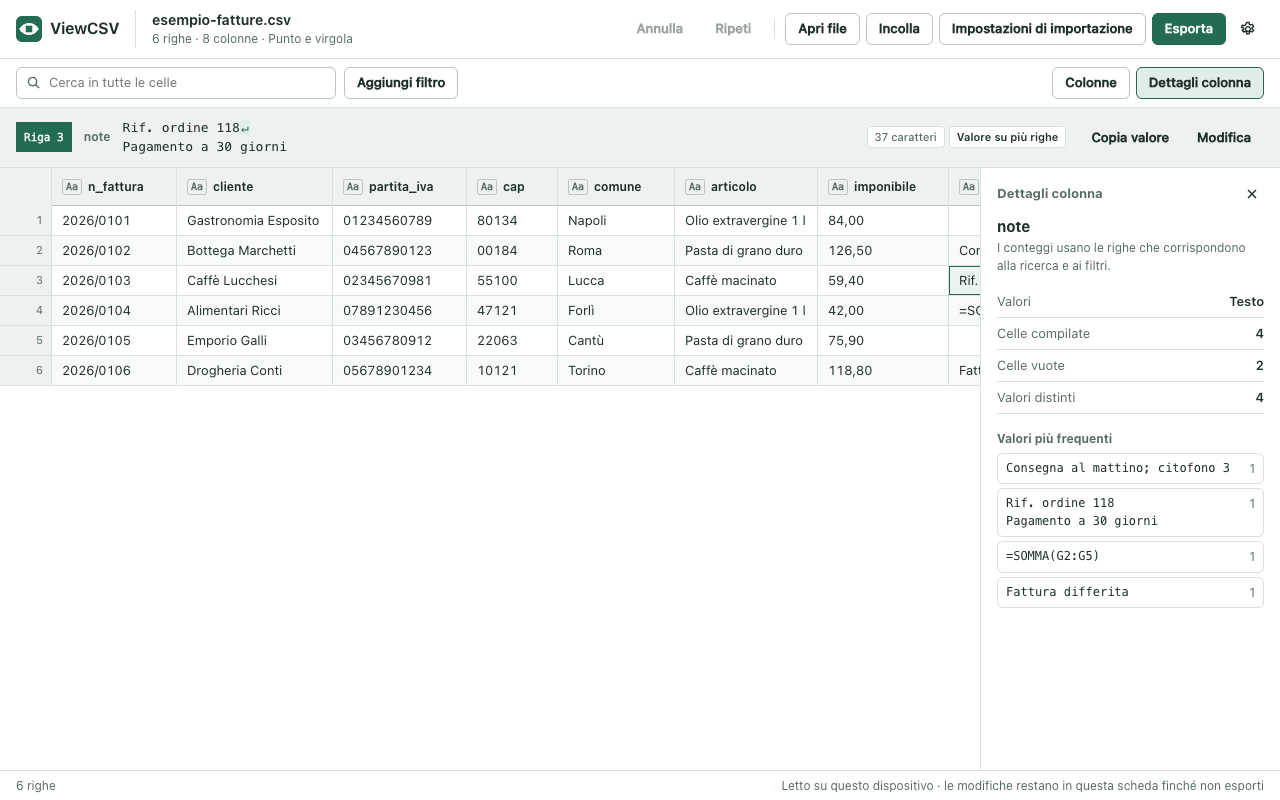Click cell Drogheria Conti
This screenshot has width=1280, height=800.
point(254,371)
